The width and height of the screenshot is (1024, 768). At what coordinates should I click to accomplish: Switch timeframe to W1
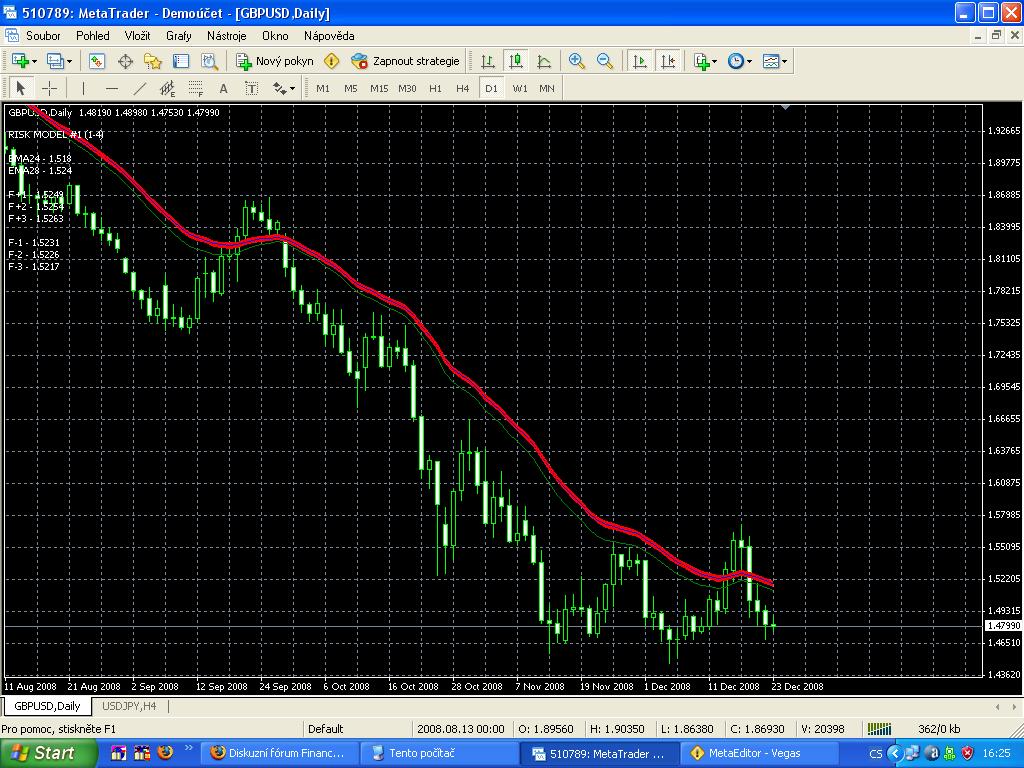tap(520, 88)
